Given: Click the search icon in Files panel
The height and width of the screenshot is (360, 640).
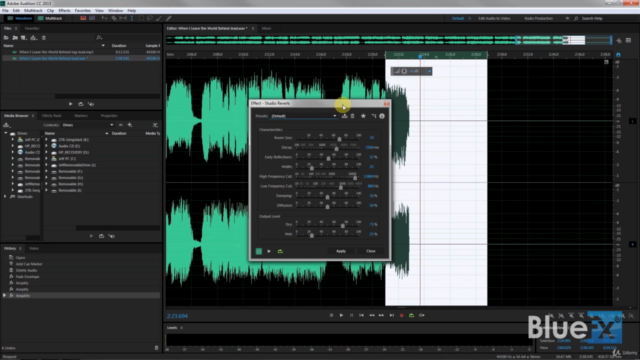Looking at the screenshot, I should pyautogui.click(x=99, y=38).
